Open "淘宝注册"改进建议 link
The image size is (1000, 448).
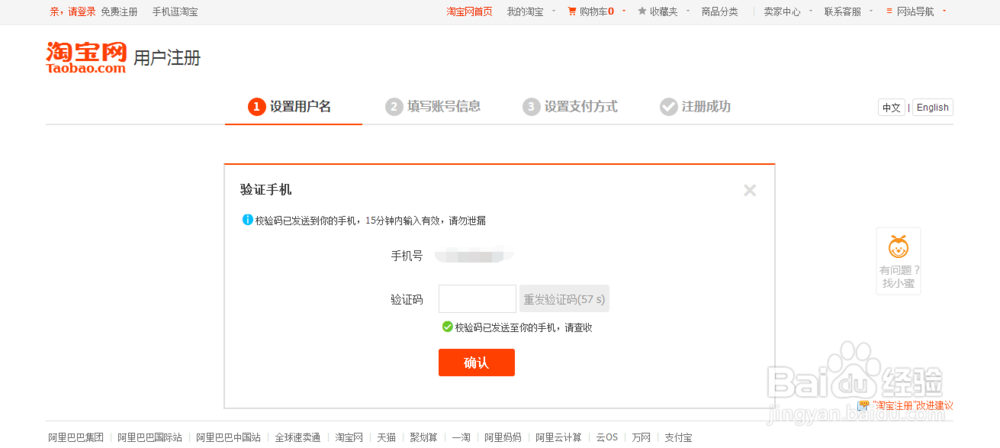pyautogui.click(x=912, y=405)
